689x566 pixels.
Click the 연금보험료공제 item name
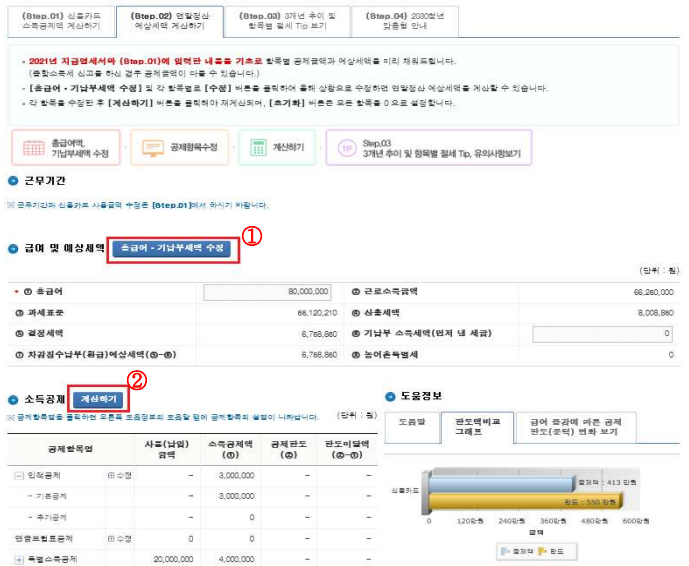(x=44, y=539)
